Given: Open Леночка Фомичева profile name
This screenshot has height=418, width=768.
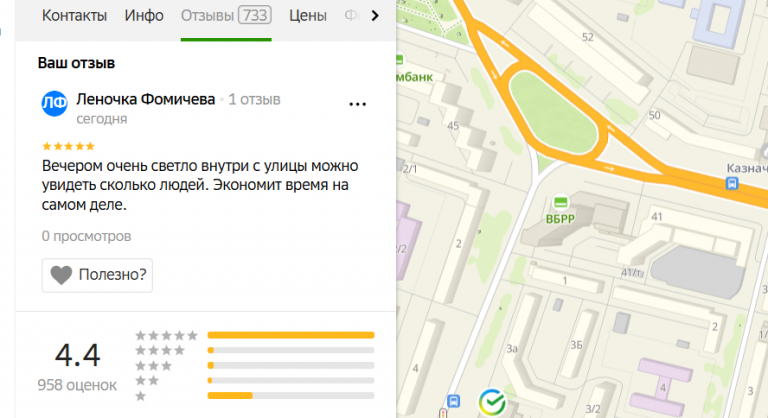Looking at the screenshot, I should click(x=145, y=99).
